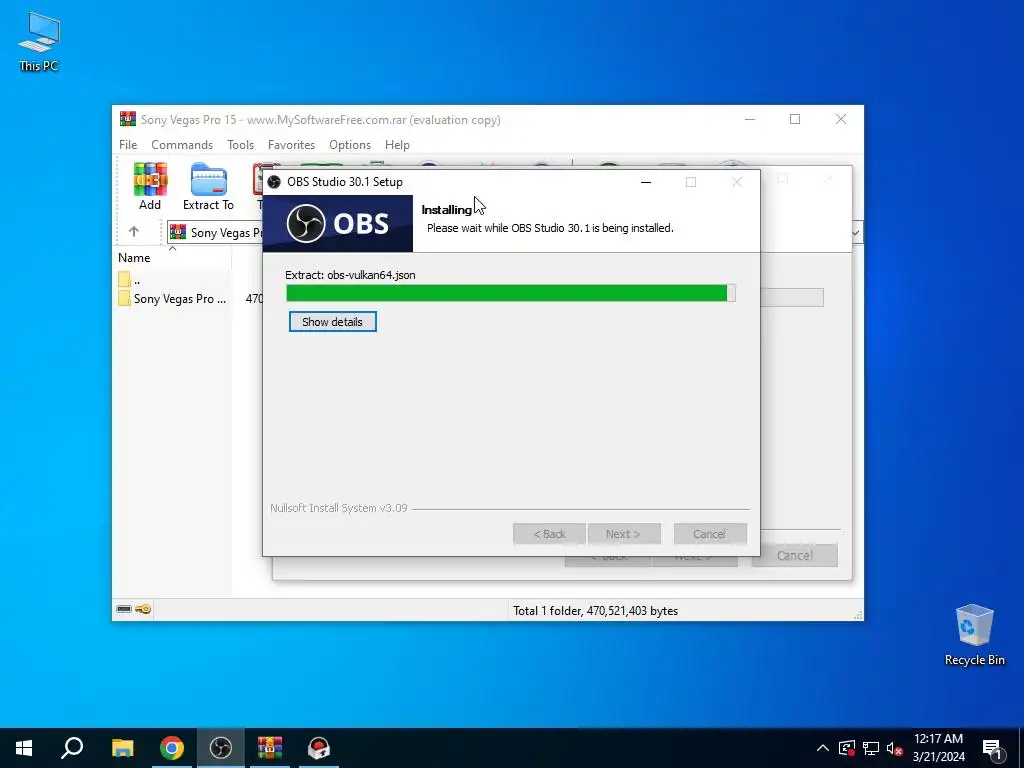Image resolution: width=1024 pixels, height=768 pixels.
Task: Click 'Total 1 folder, 470,521,403 bytes' status text
Action: coord(596,611)
